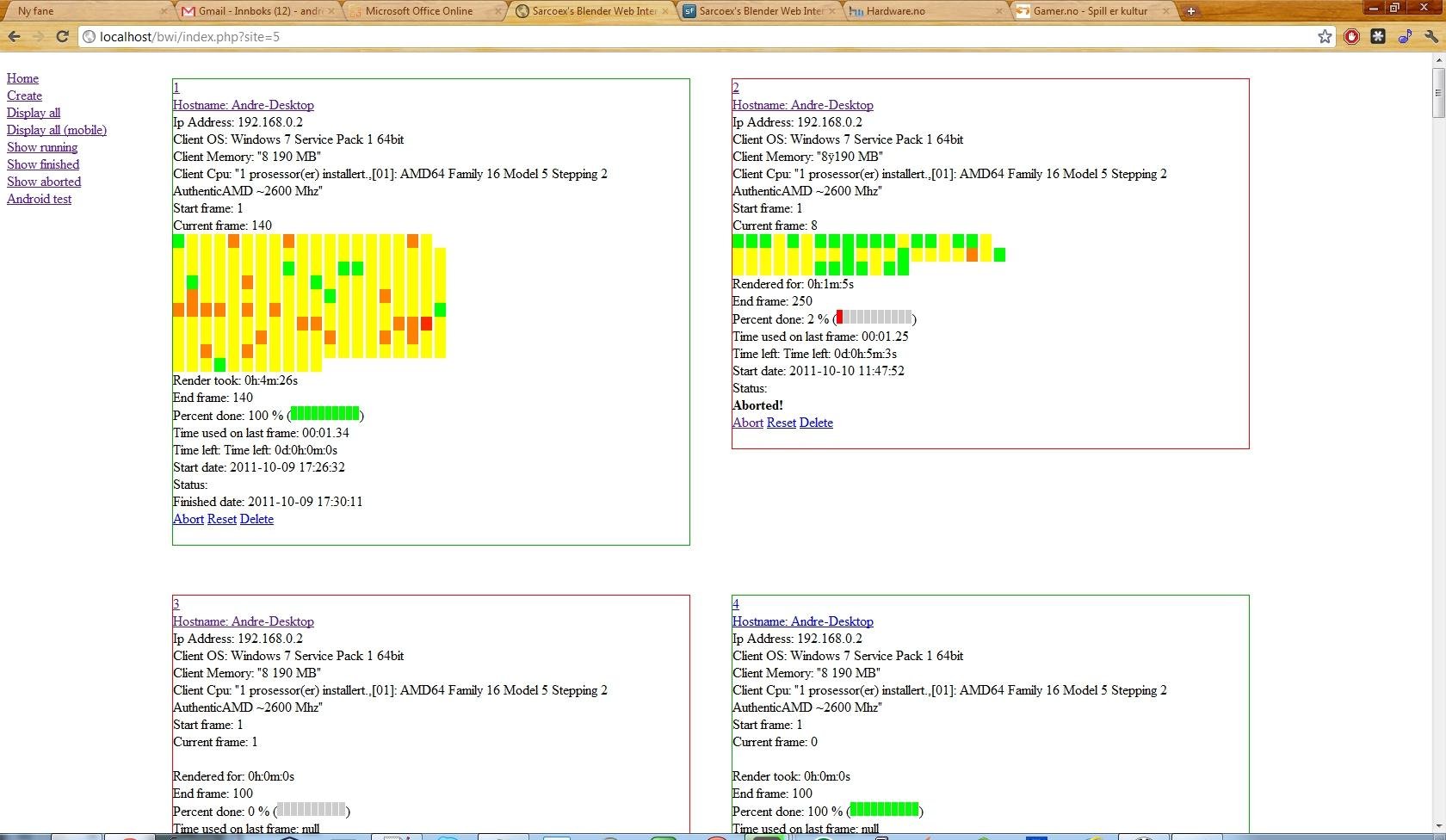Click the back navigation arrow
Viewport: 1446px width, 840px height.
point(14,36)
